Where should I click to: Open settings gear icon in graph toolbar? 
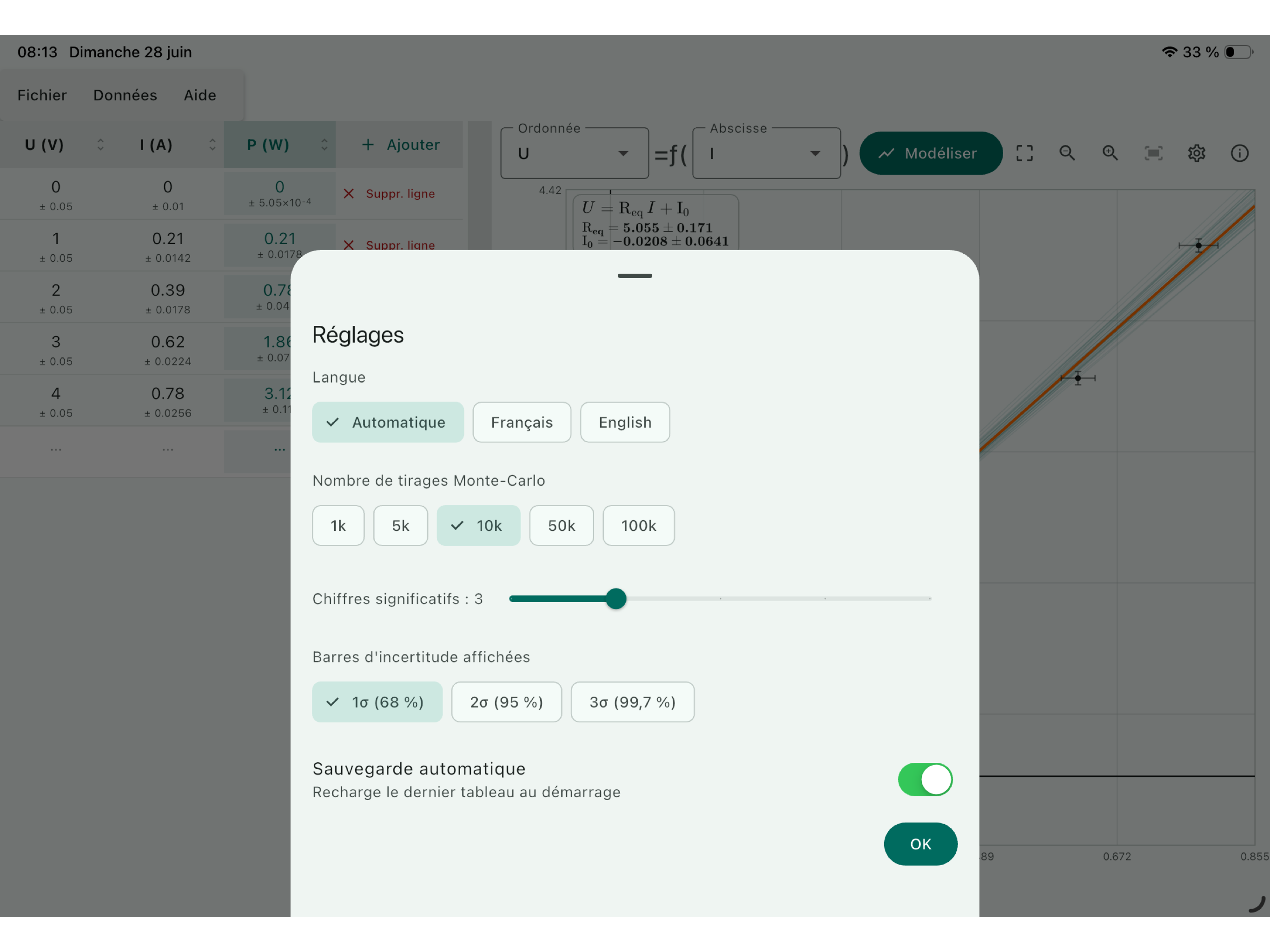click(1197, 153)
